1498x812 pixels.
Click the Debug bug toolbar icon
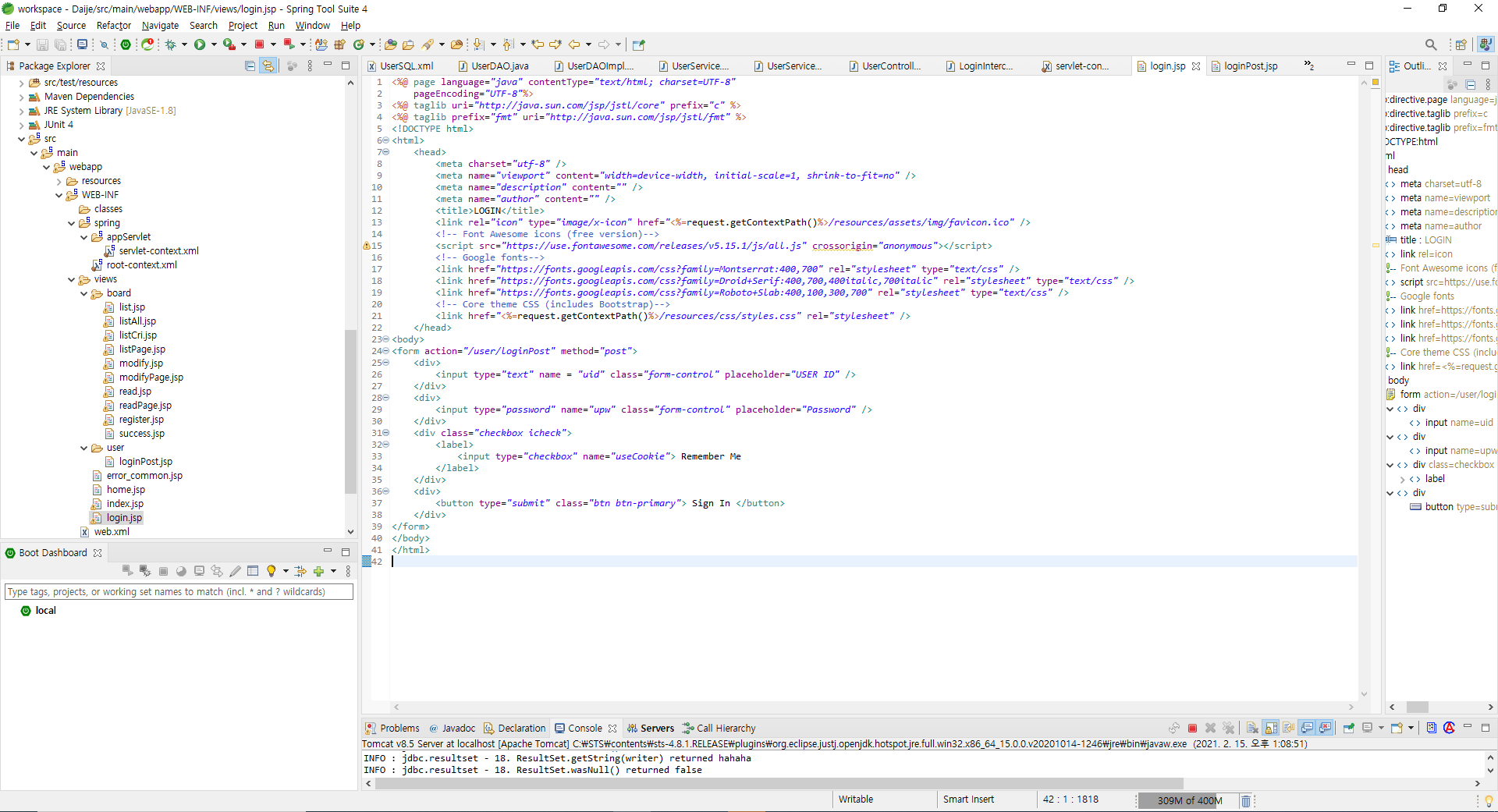click(171, 44)
